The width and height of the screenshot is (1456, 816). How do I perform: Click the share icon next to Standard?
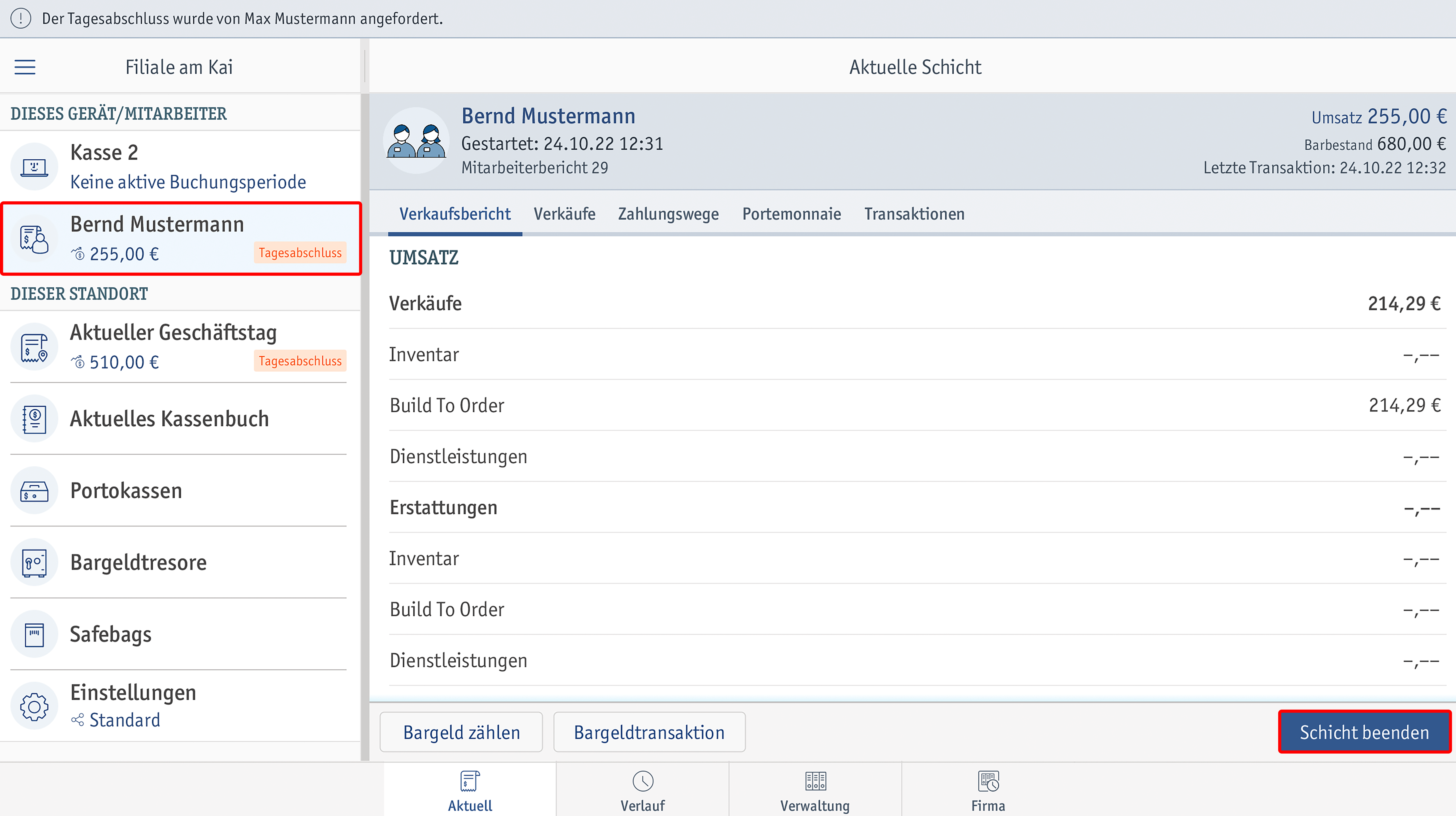77,720
